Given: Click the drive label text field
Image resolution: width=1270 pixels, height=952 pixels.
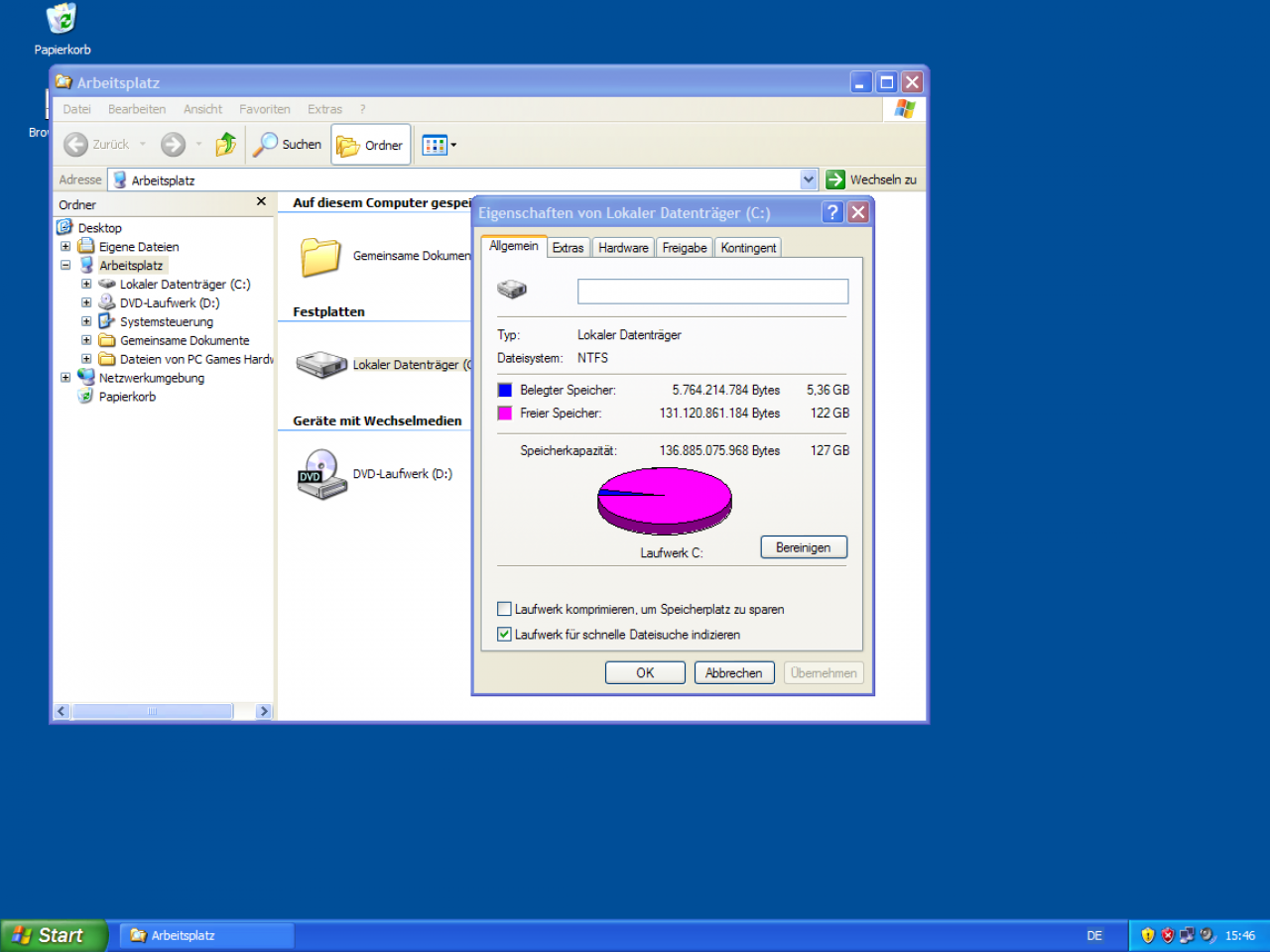Looking at the screenshot, I should point(712,291).
